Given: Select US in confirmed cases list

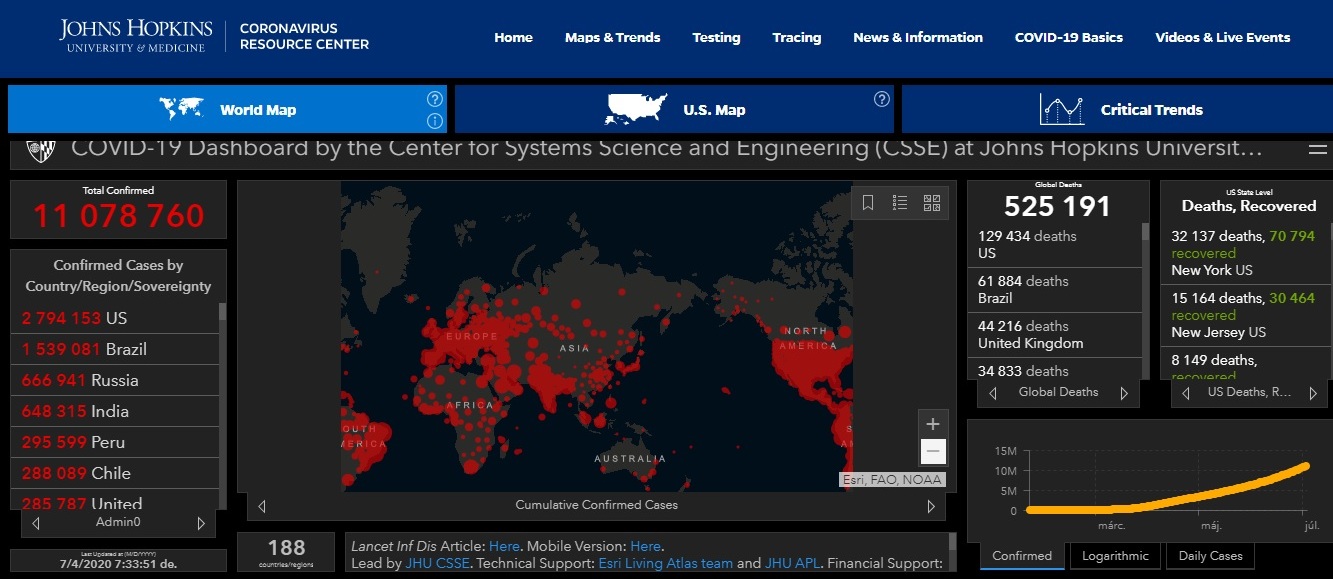Looking at the screenshot, I should tap(115, 318).
